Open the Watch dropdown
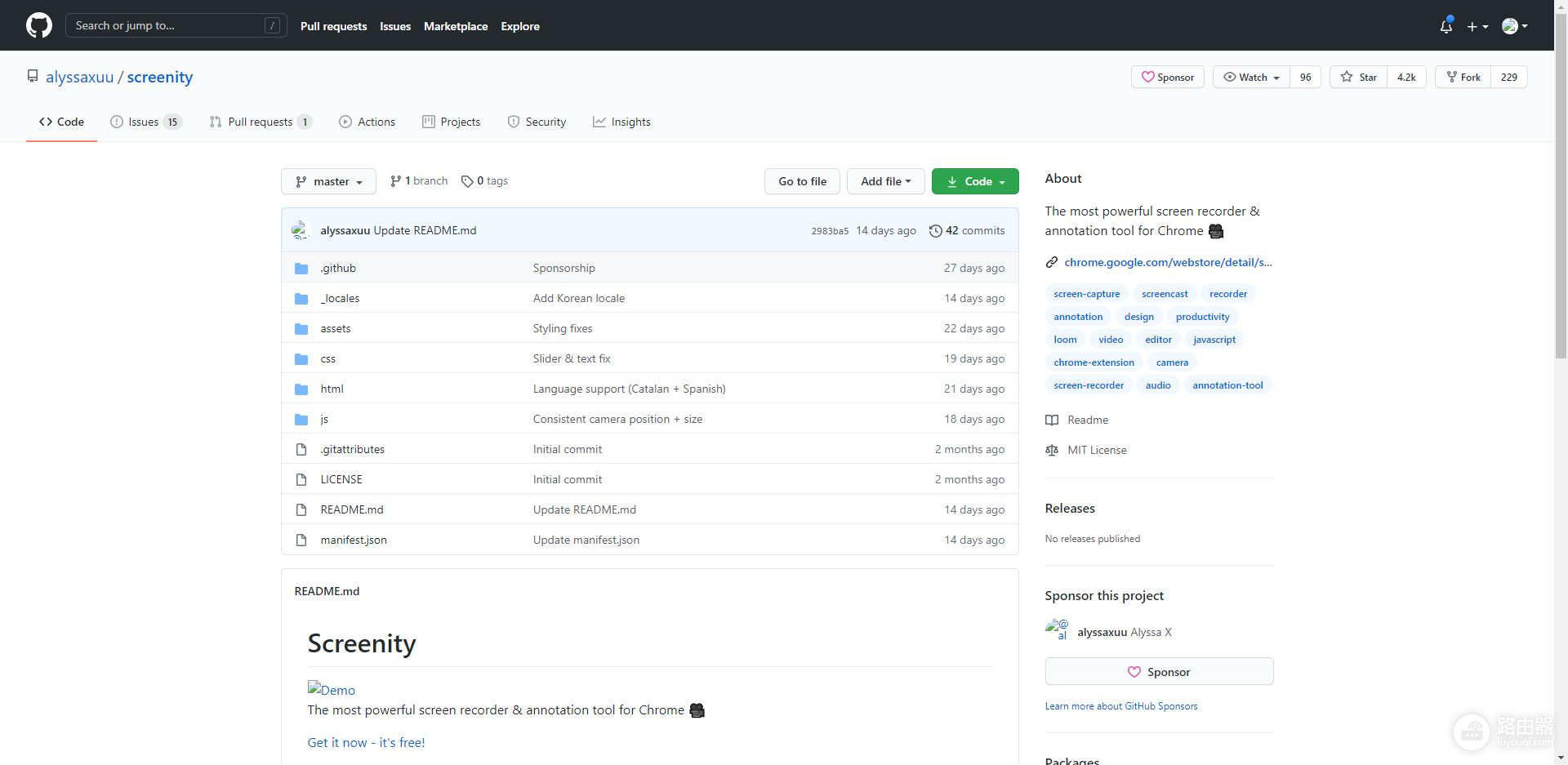 click(x=1251, y=77)
